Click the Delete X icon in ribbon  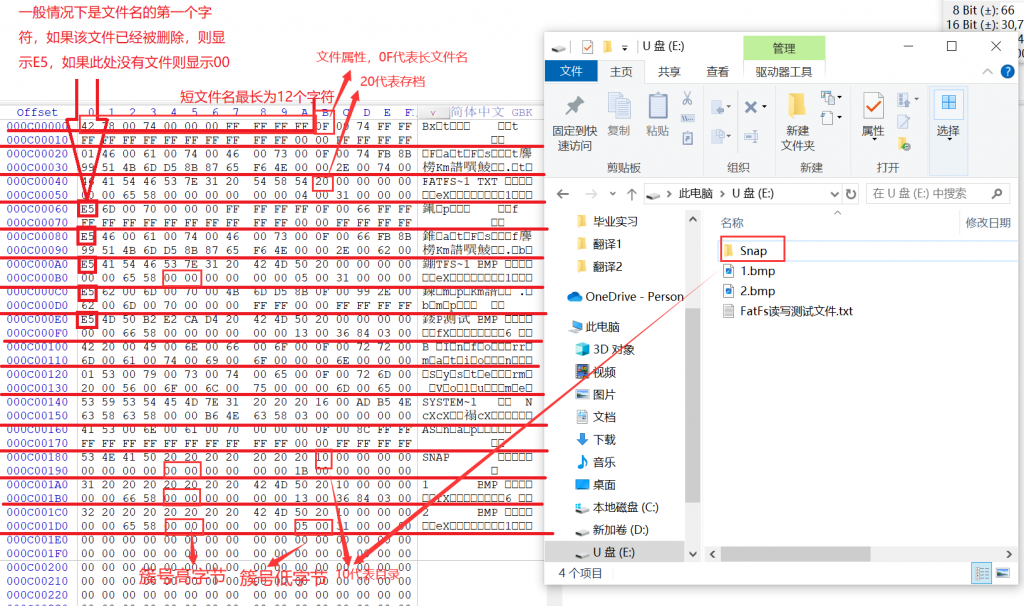(x=751, y=106)
